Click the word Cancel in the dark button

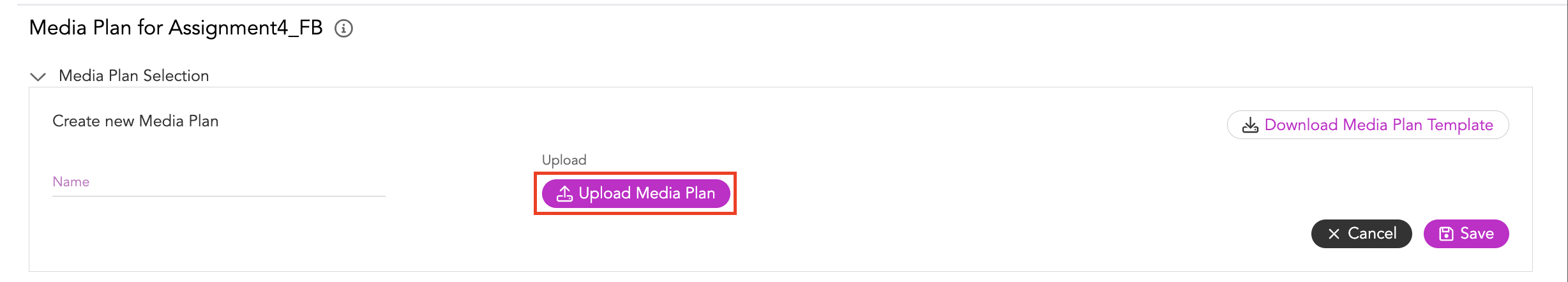pos(1372,234)
